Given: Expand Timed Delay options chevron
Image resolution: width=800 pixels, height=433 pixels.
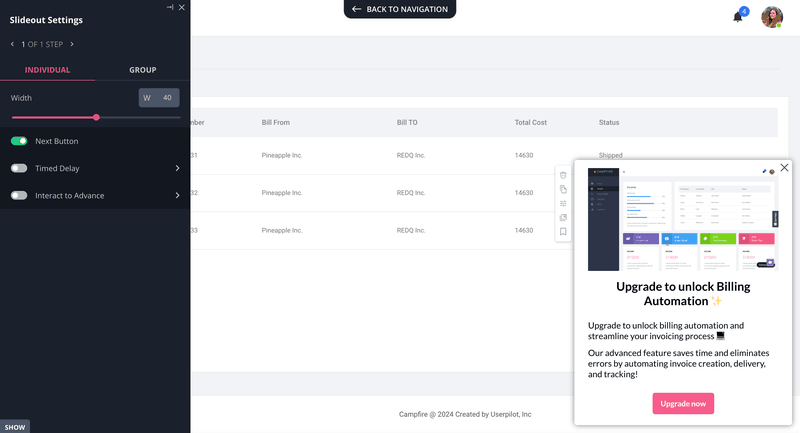Looking at the screenshot, I should [x=178, y=168].
